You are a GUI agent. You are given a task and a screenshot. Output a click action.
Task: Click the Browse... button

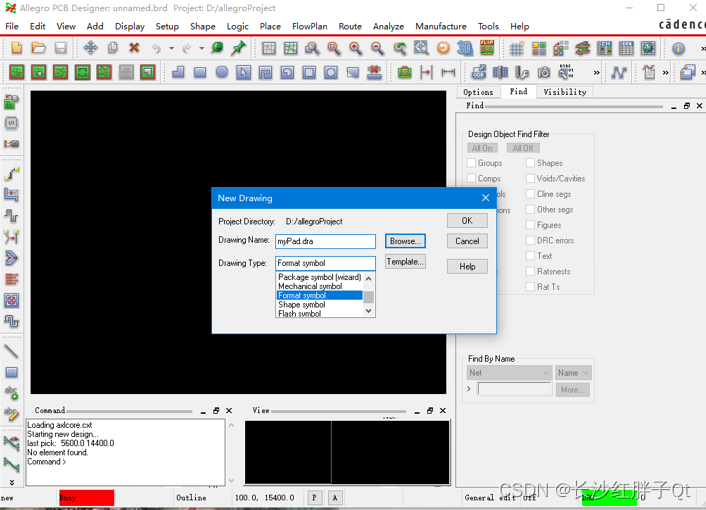coord(405,241)
